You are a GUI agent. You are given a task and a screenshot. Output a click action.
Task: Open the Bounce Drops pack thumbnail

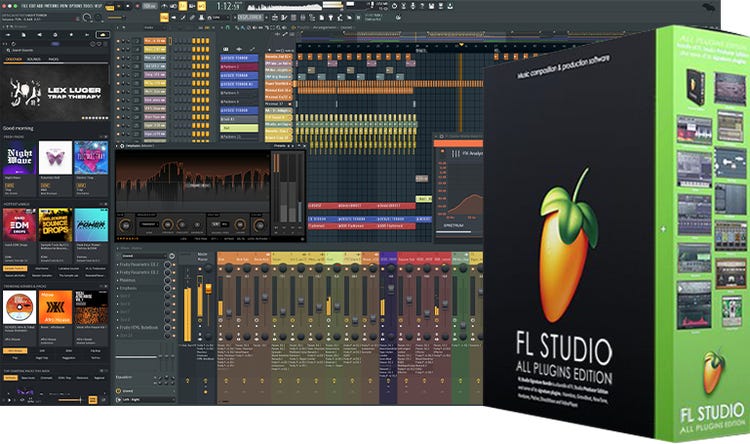pos(55,225)
